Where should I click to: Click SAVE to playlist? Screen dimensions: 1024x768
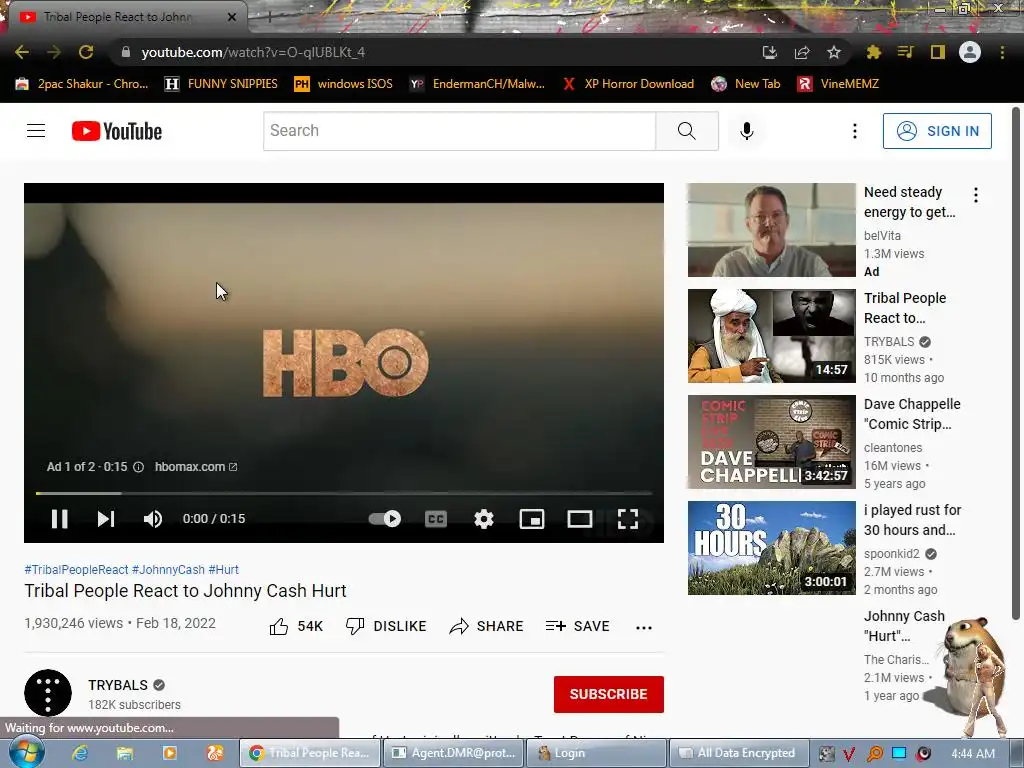tap(577, 626)
